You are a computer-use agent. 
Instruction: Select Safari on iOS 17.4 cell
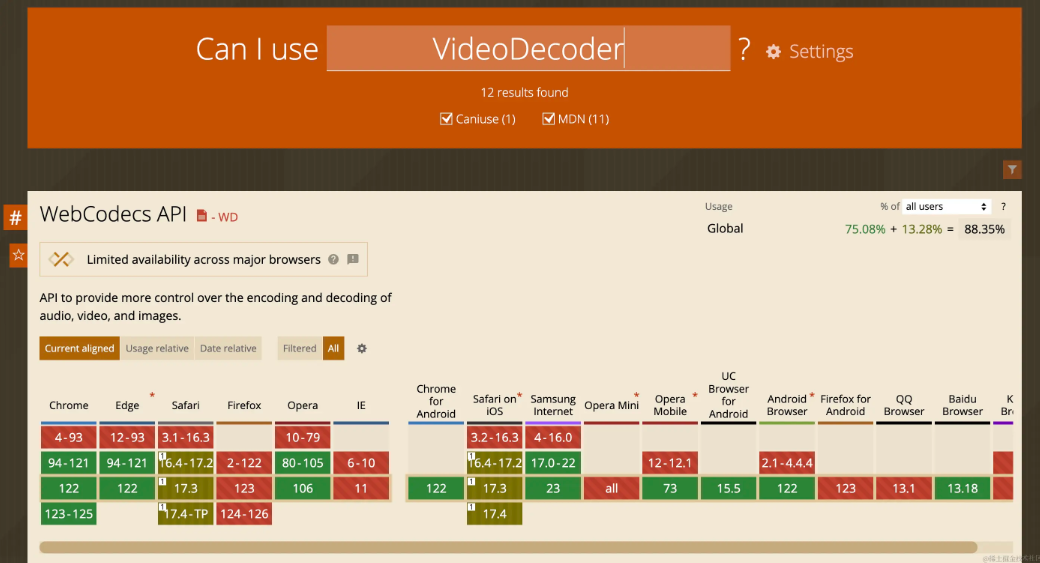495,514
